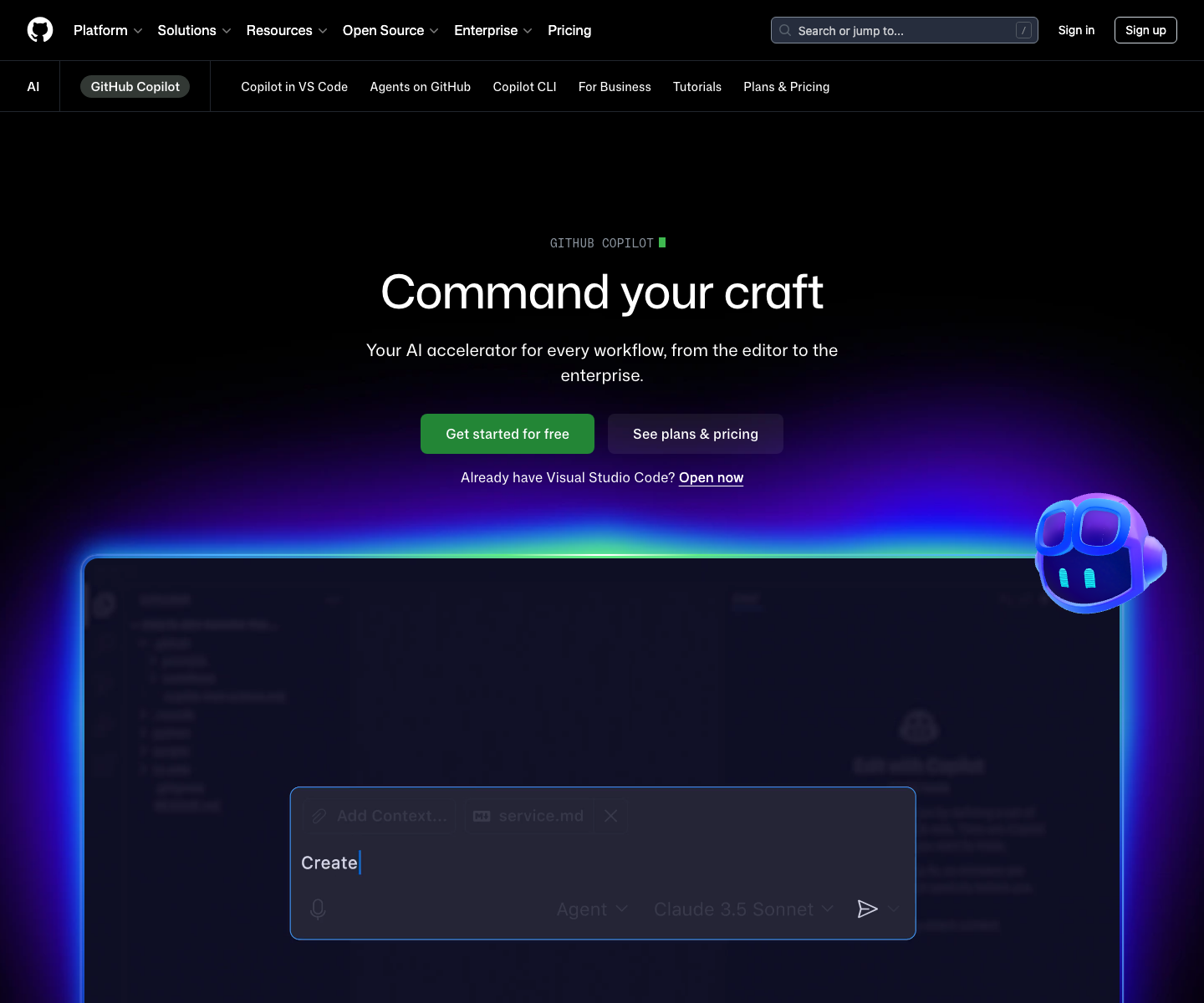
Task: Click See plans & pricing button
Action: tap(695, 434)
